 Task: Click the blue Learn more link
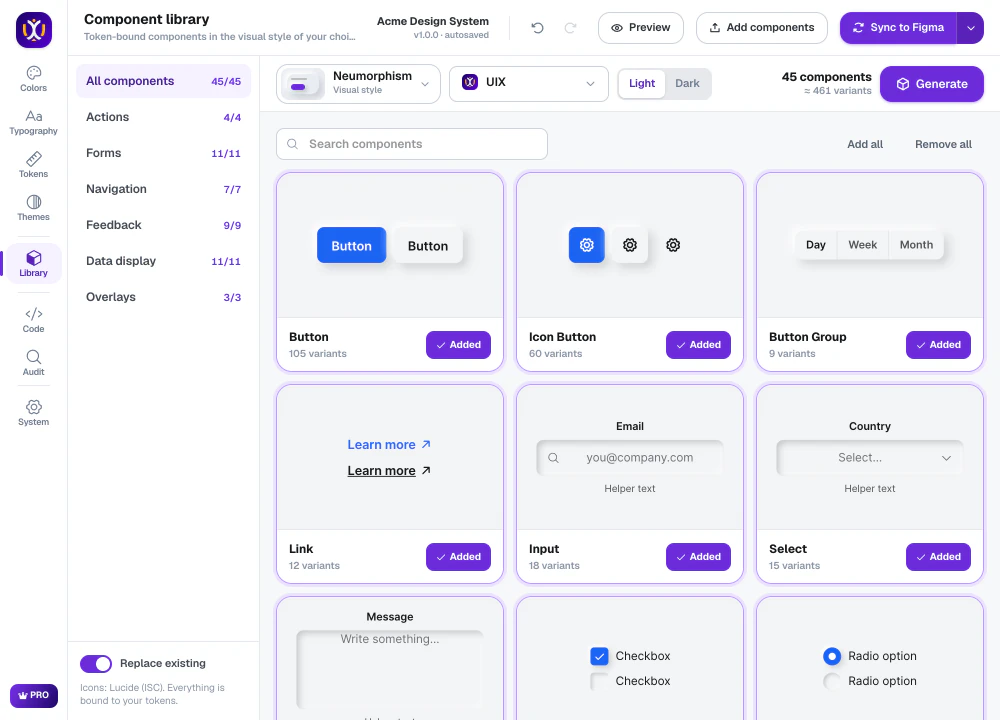(389, 444)
